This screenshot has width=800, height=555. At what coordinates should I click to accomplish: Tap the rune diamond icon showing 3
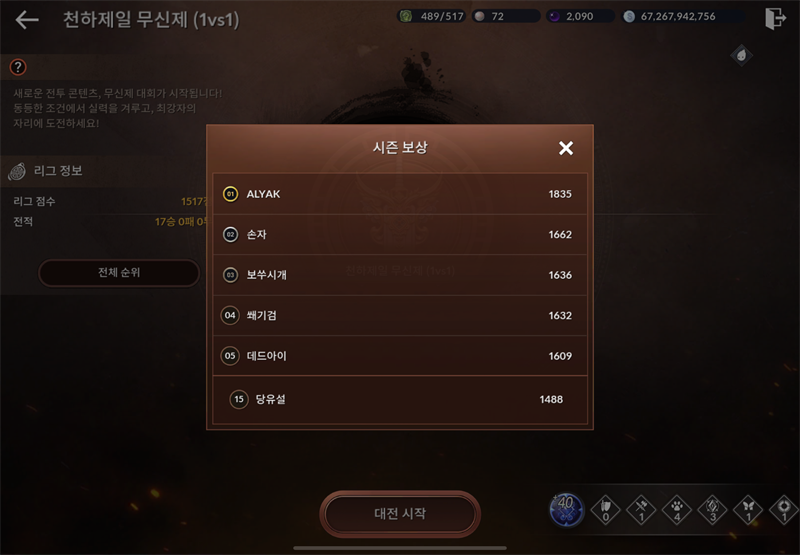click(712, 509)
